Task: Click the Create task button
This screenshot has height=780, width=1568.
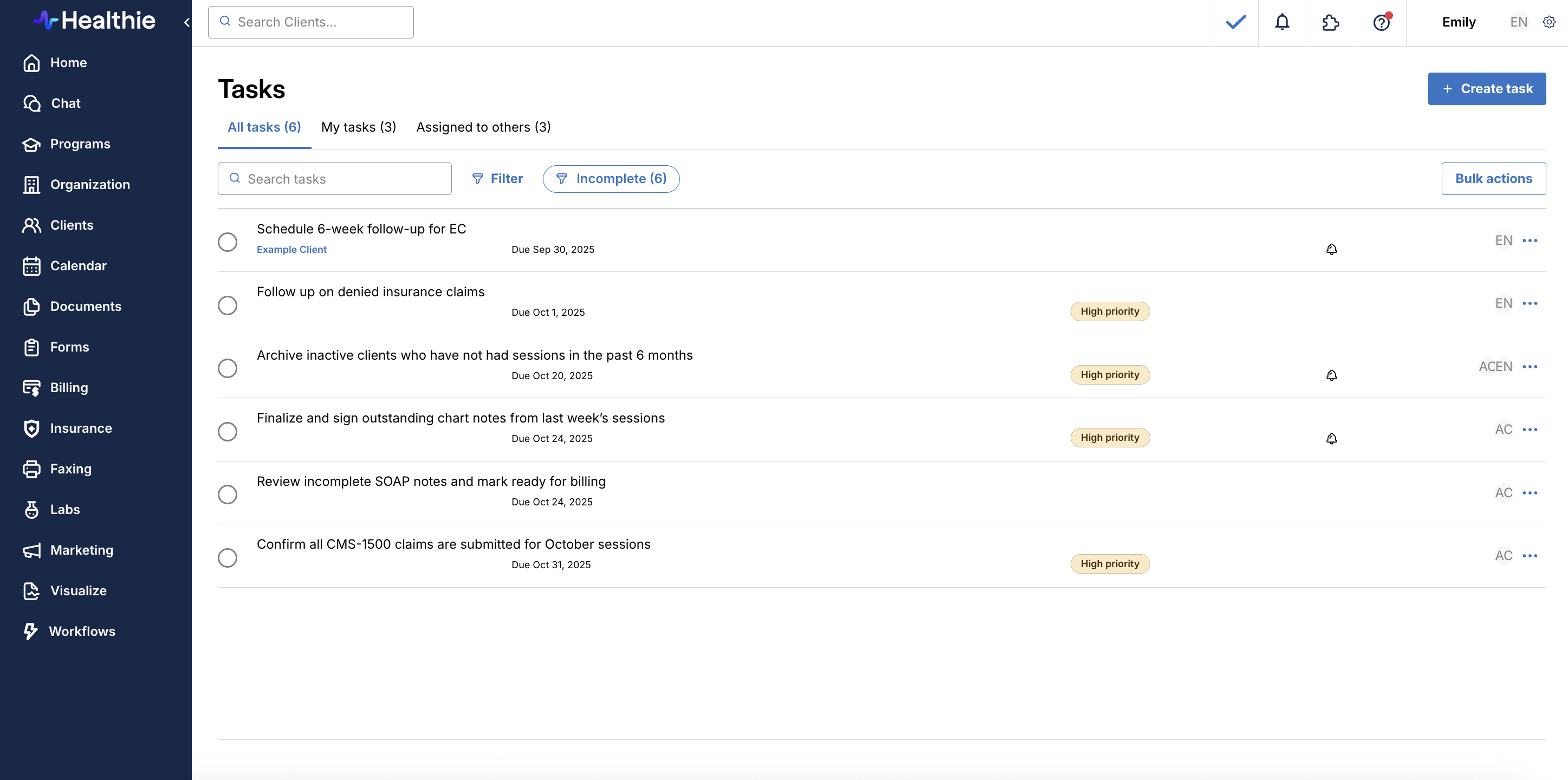Action: tap(1486, 89)
